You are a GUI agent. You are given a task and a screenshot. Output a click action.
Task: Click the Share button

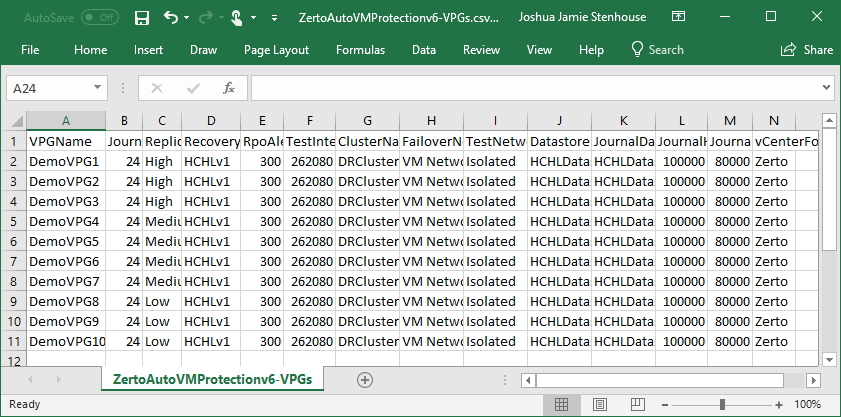click(807, 50)
